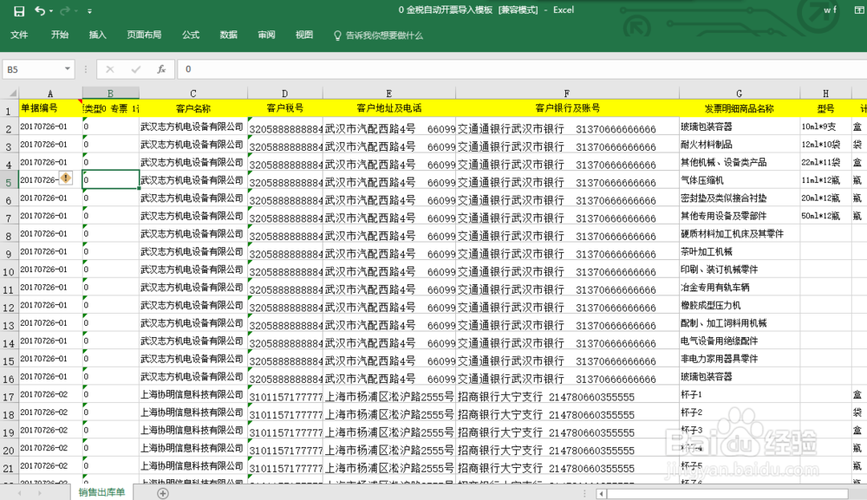Click the Redo arrow icon
The height and width of the screenshot is (500, 867).
[65, 11]
